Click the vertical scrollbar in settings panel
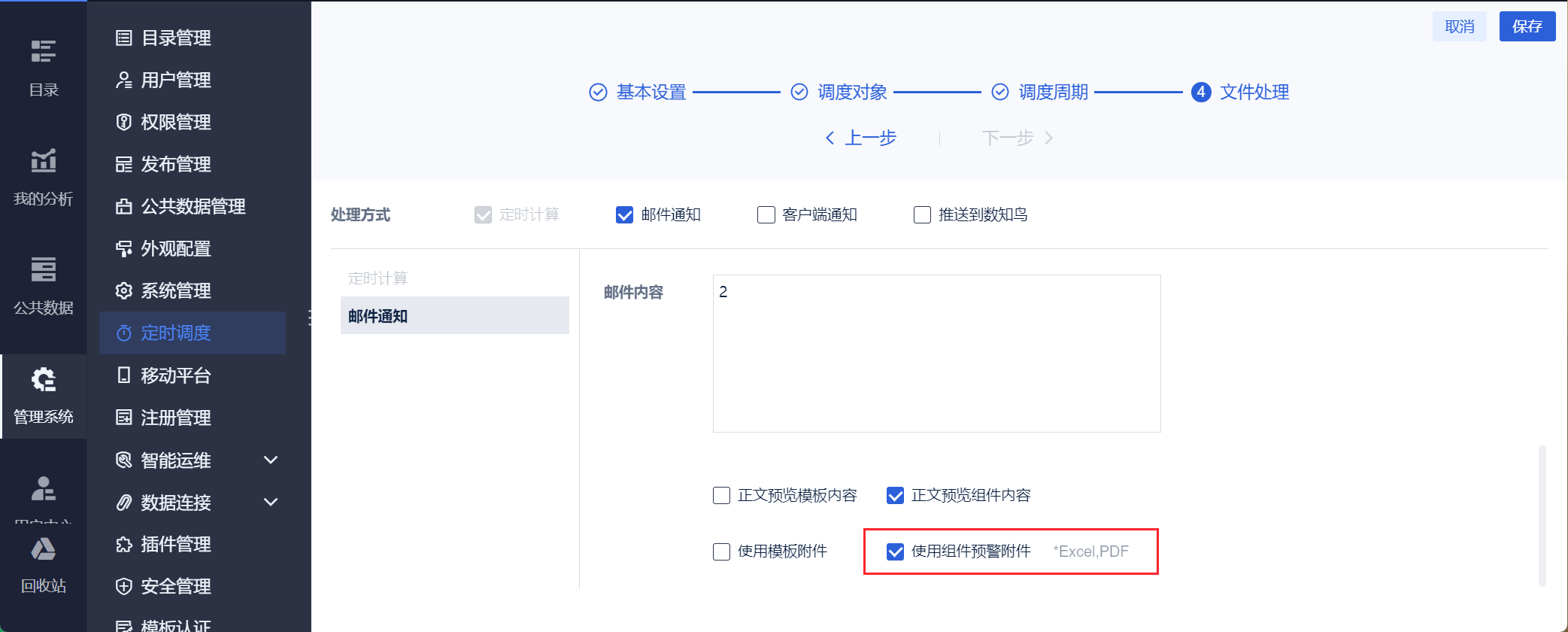1568x632 pixels. tap(1542, 515)
